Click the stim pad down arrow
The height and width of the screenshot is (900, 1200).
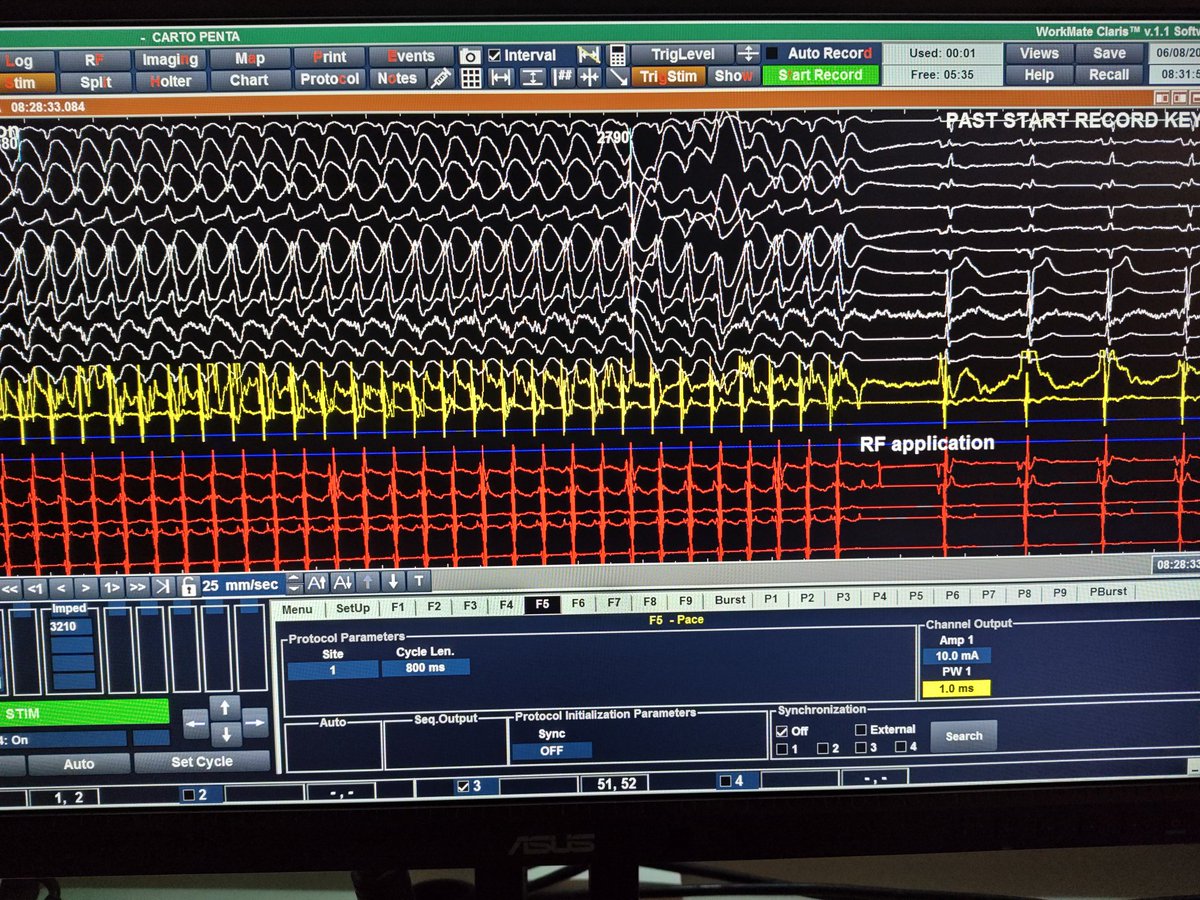[x=226, y=735]
